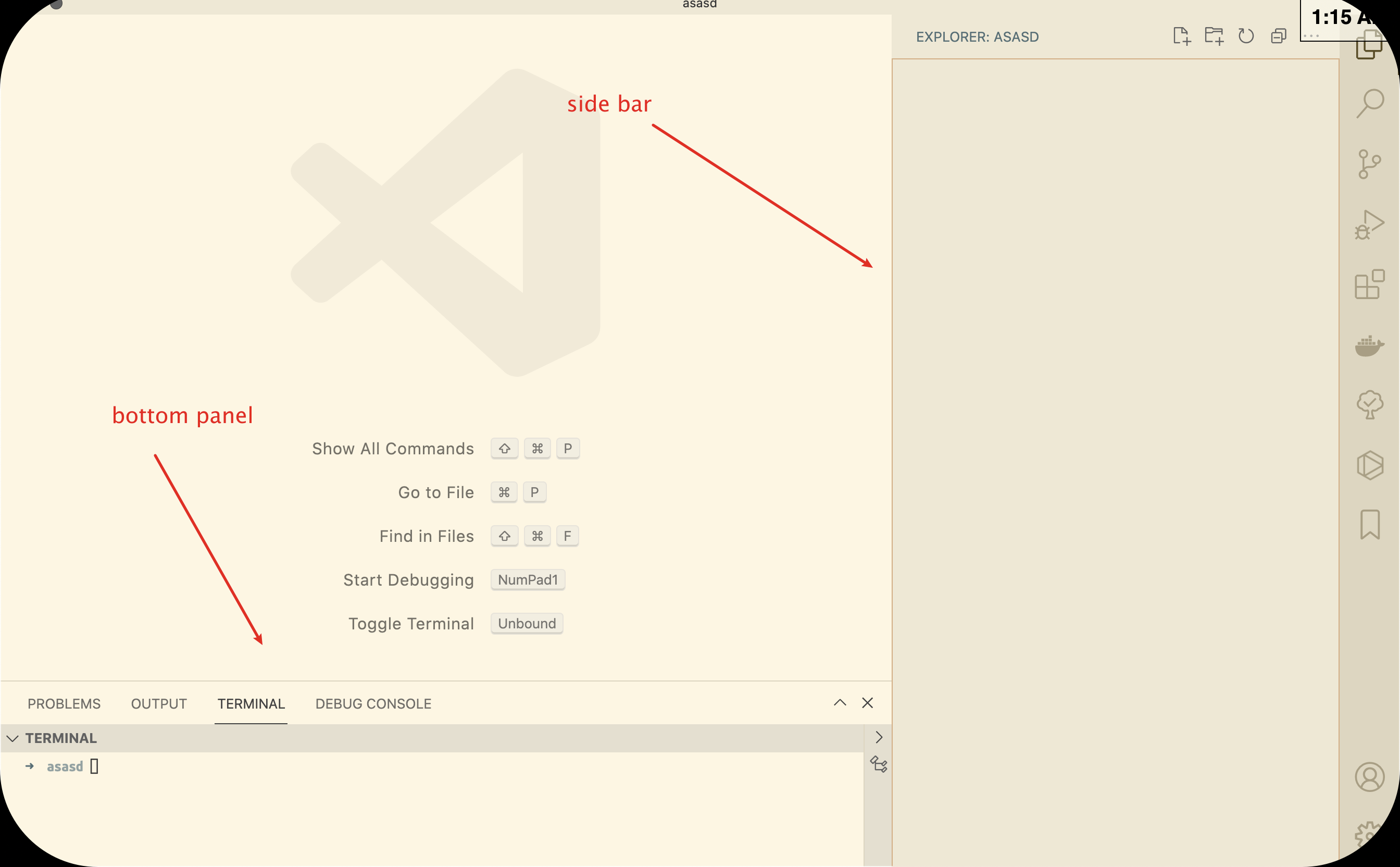Click the 'Start Debugging' label

[x=409, y=580]
